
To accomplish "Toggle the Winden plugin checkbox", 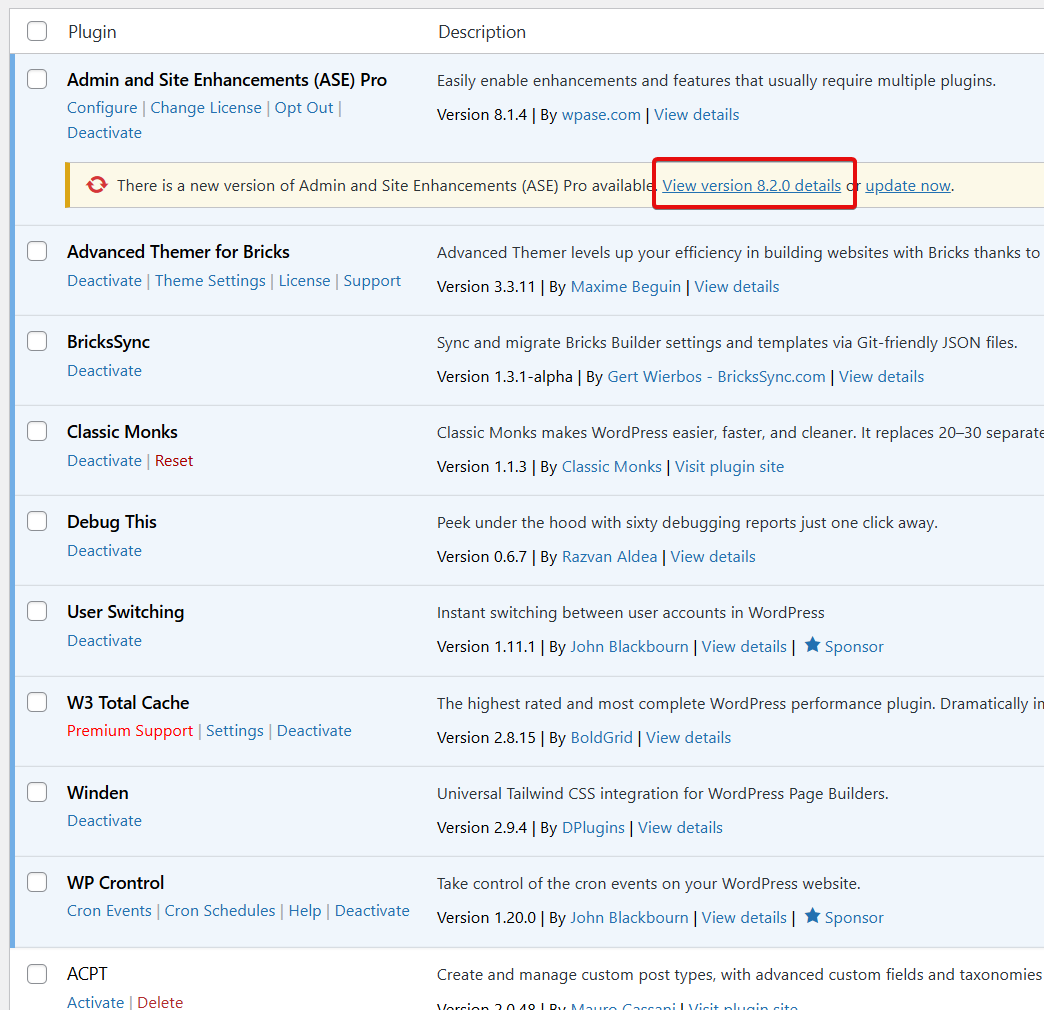I will click(37, 792).
